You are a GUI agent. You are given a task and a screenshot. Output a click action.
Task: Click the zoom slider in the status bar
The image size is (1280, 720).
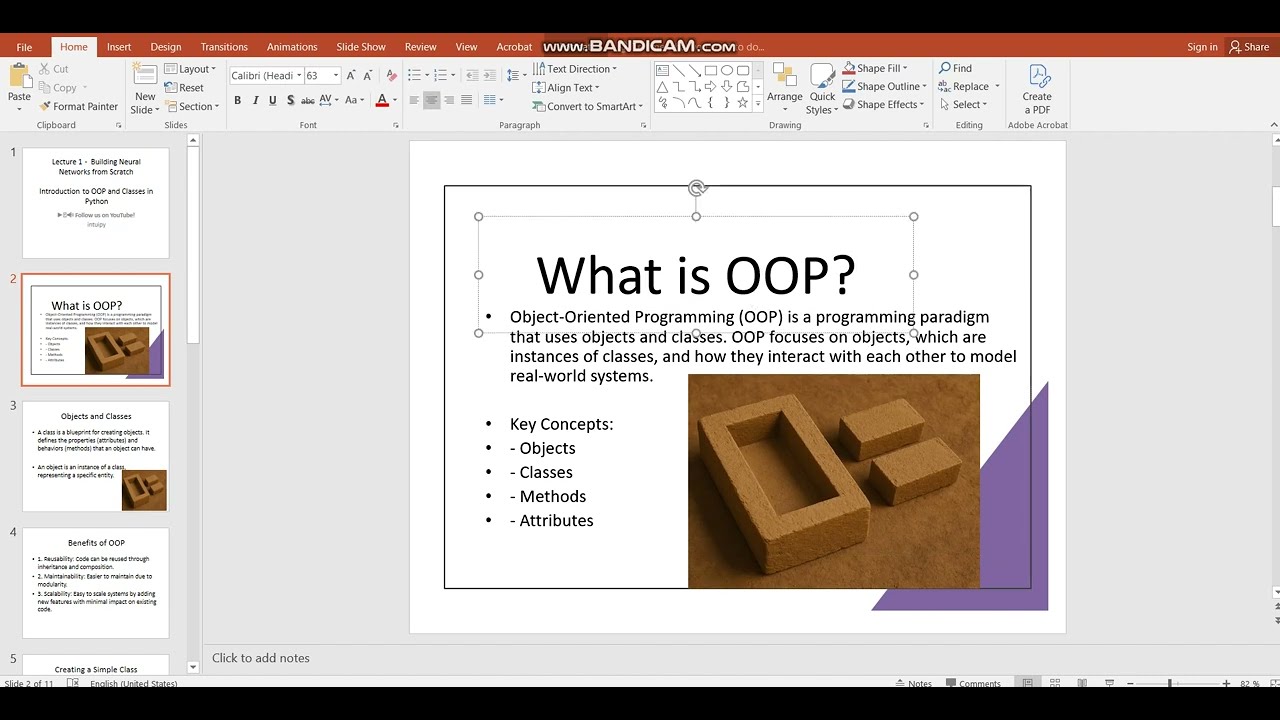coord(1178,684)
